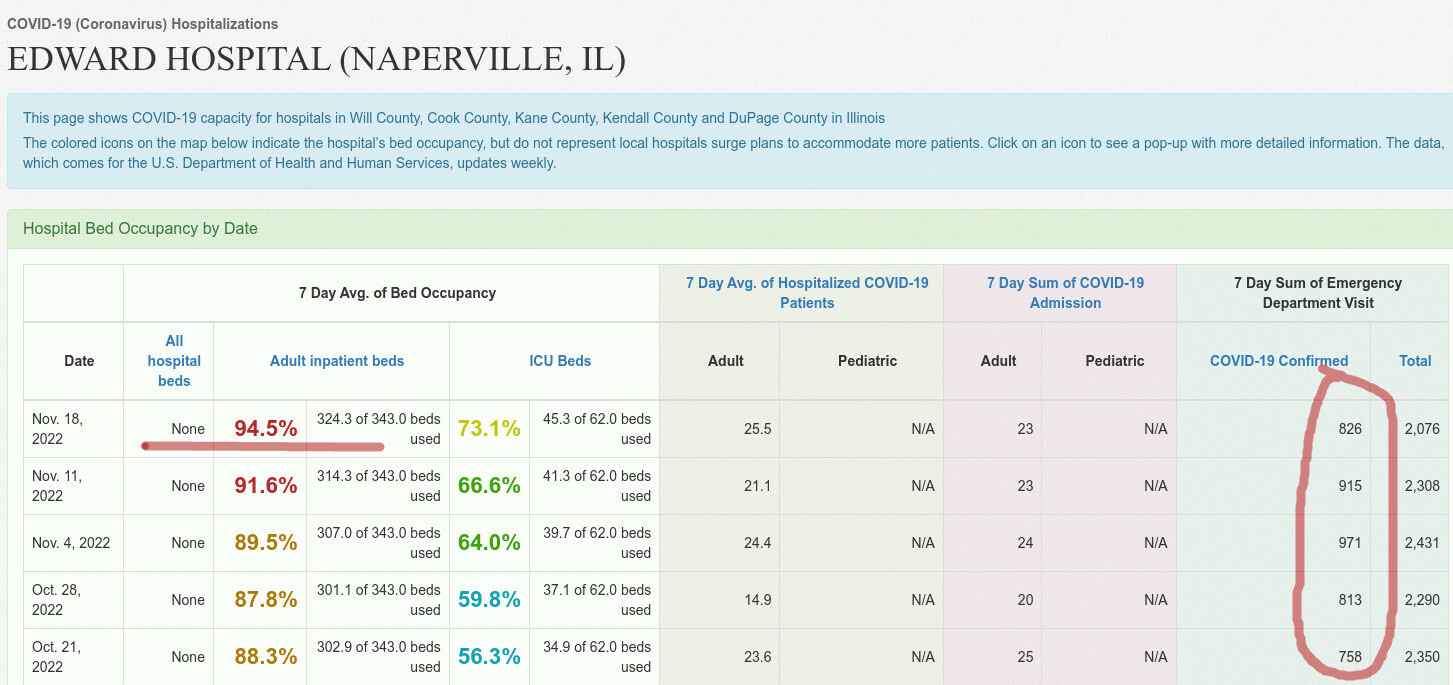Click COVID-19 confirmed visits value 758
The width and height of the screenshot is (1453, 685).
pyautogui.click(x=1350, y=657)
